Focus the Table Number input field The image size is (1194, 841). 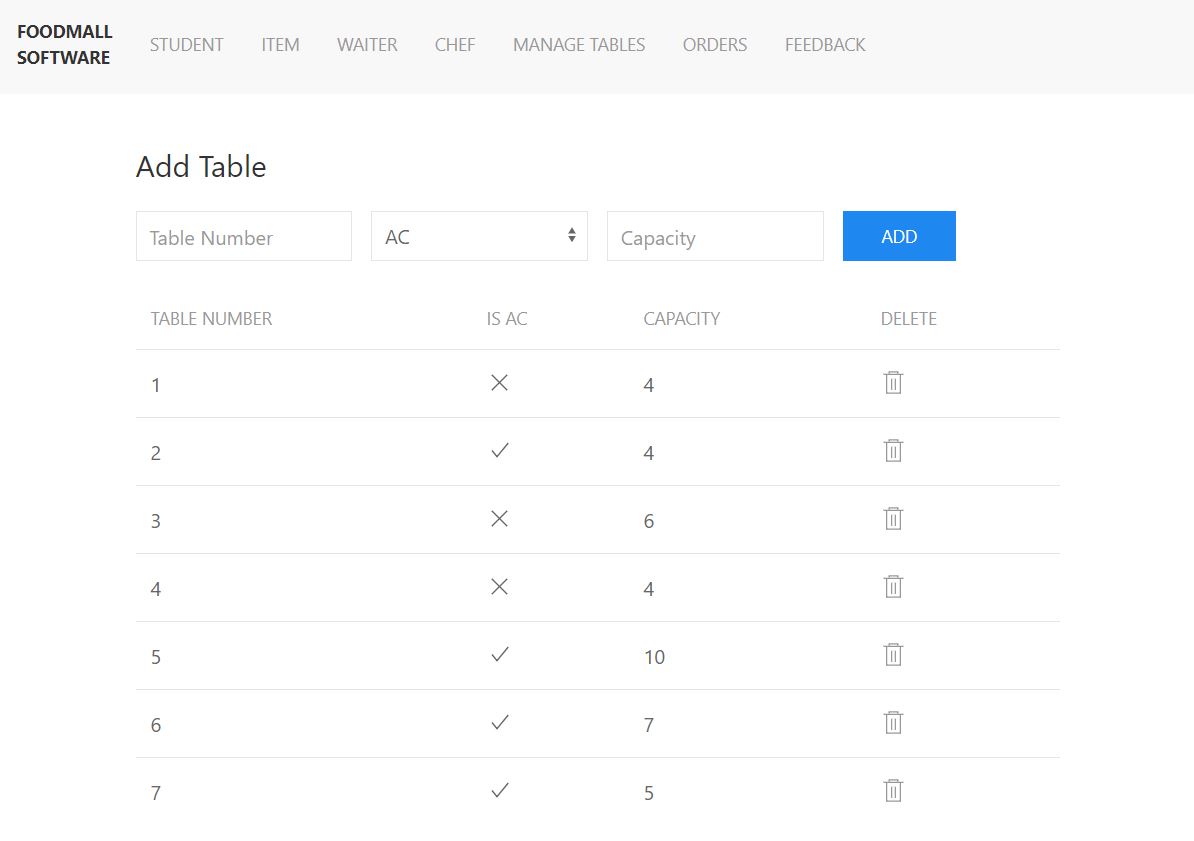(244, 236)
